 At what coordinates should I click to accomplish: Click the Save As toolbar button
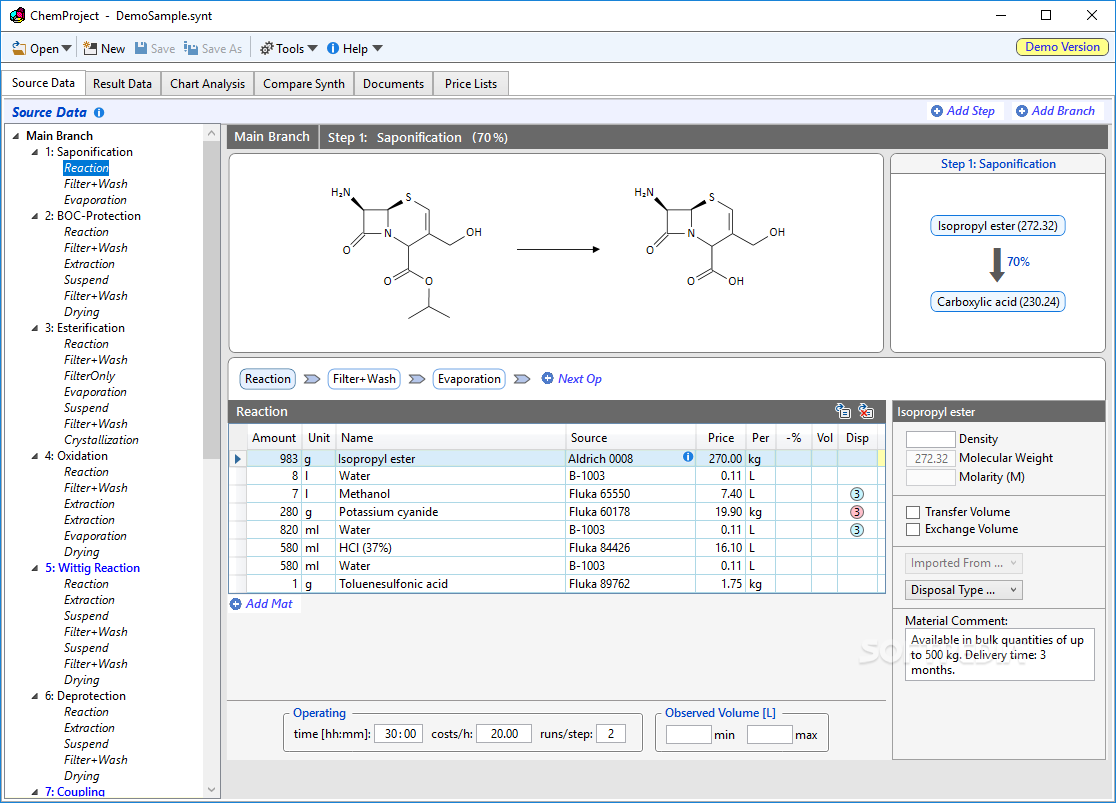click(x=213, y=48)
